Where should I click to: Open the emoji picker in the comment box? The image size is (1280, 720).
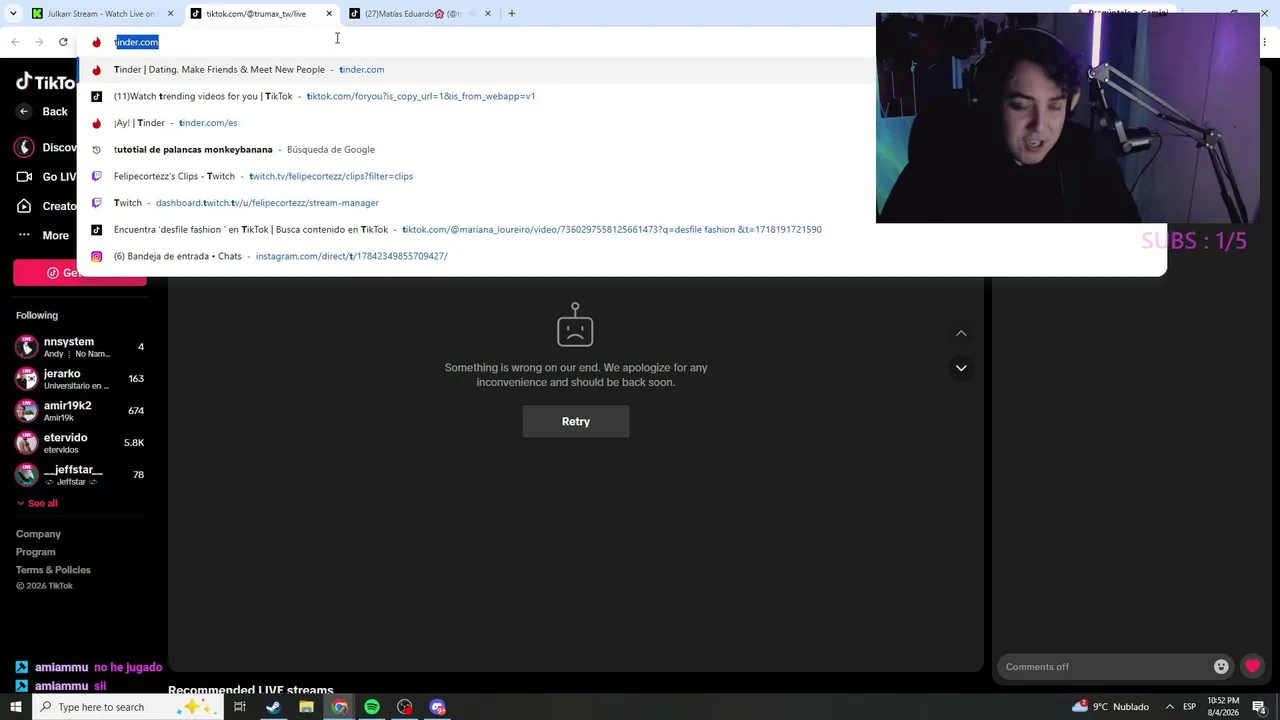coord(1221,667)
